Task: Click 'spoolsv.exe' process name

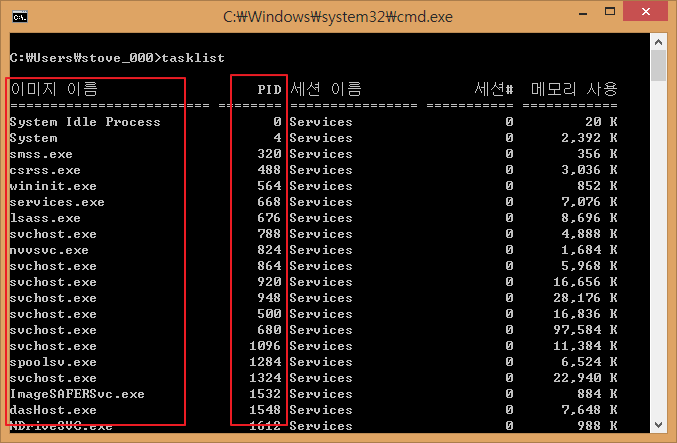Action: tap(53, 362)
